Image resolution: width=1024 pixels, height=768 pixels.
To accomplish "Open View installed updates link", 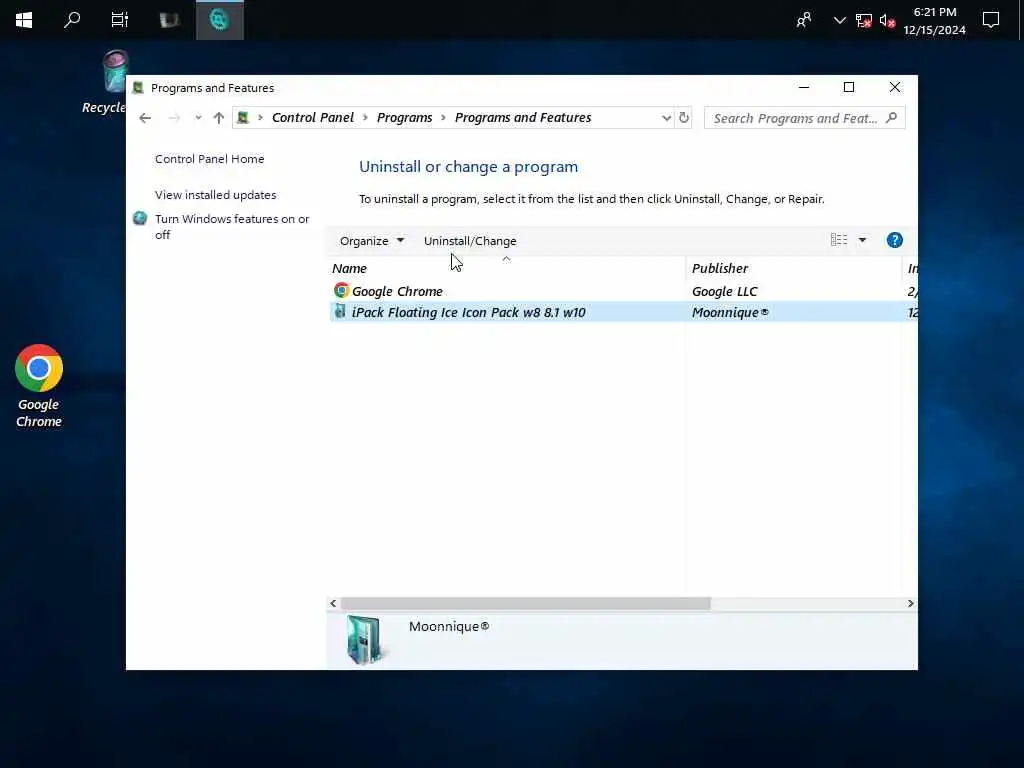I will tap(216, 195).
